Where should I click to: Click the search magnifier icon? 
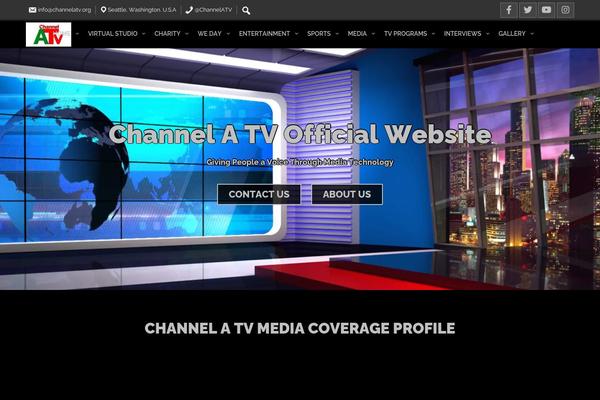pos(246,10)
